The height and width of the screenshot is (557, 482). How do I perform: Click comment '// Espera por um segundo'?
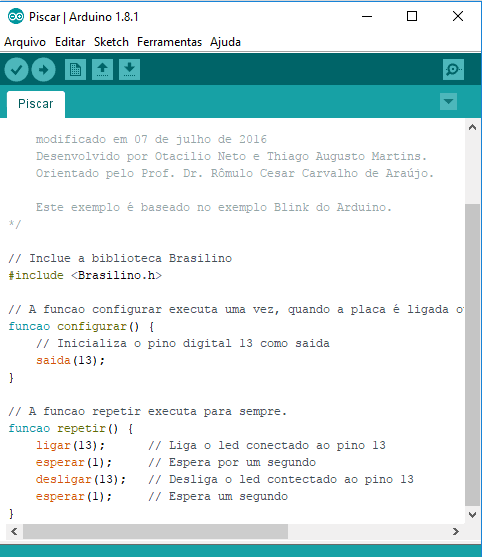(232, 463)
